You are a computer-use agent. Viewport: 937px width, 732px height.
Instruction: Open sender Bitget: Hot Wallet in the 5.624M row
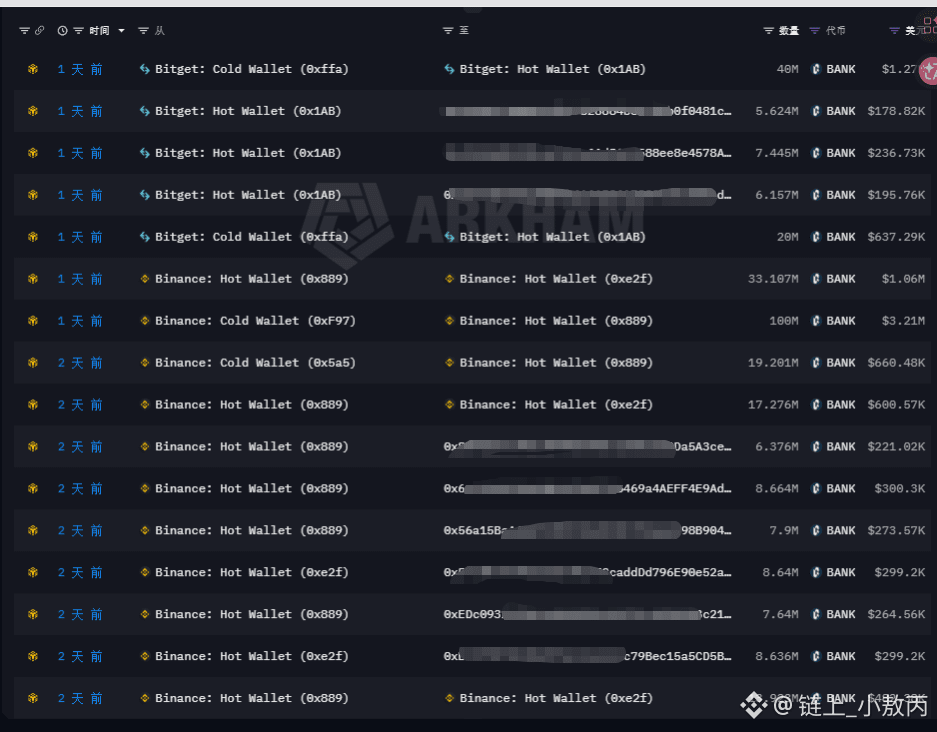(x=248, y=111)
